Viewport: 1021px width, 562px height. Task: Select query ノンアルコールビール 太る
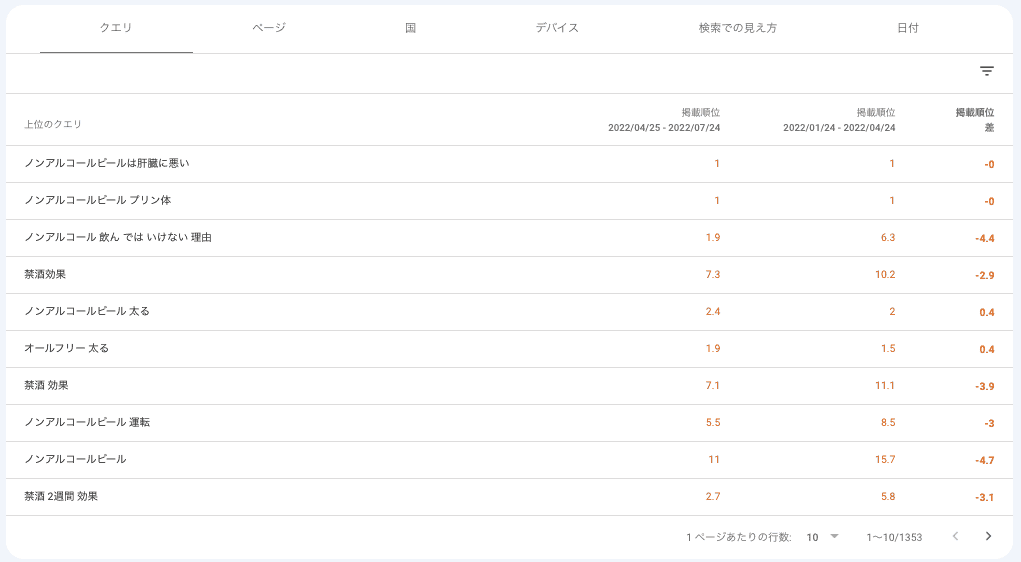click(87, 311)
